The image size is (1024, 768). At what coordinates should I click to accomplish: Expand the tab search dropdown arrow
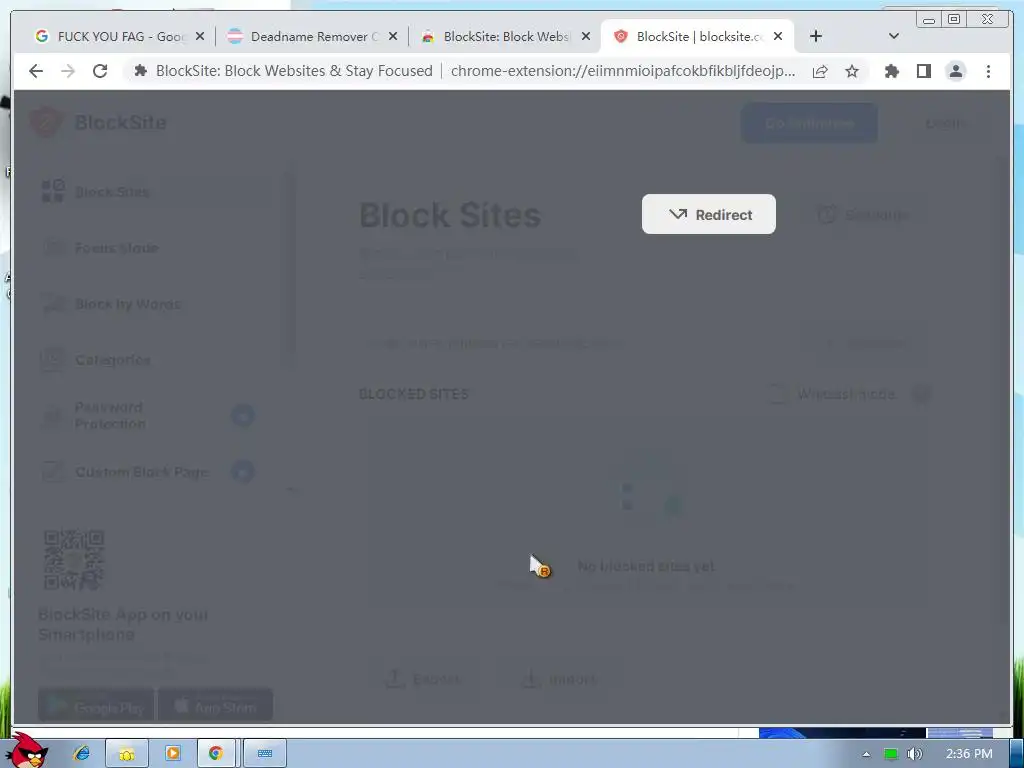click(x=894, y=36)
